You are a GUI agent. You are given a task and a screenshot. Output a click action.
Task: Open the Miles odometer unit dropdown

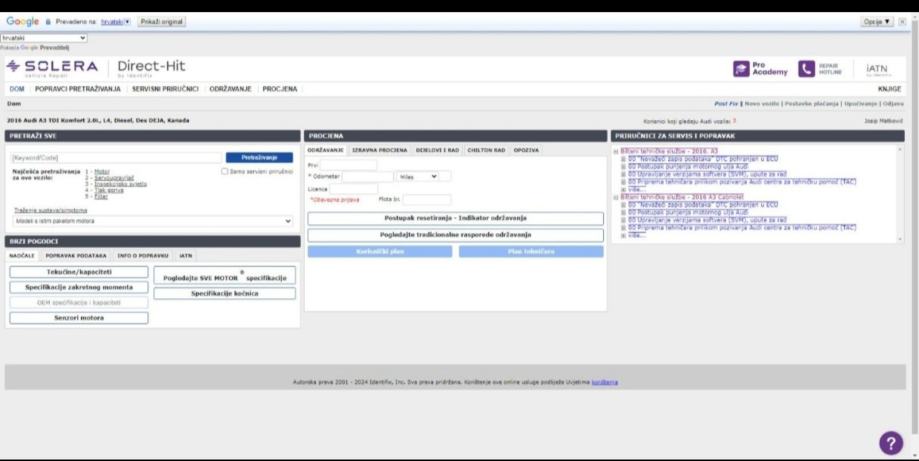click(x=417, y=176)
